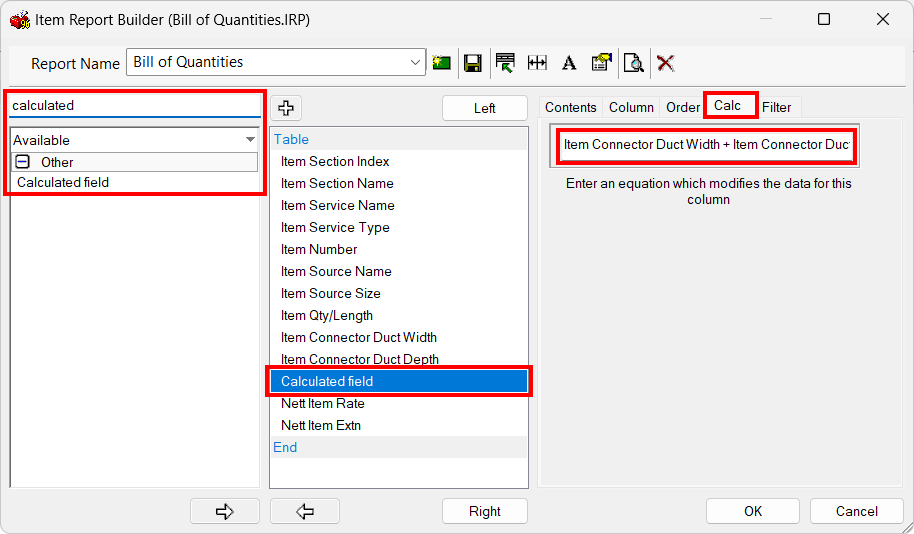Select 'Item Source Name' row
This screenshot has height=534, width=914.
[x=399, y=272]
